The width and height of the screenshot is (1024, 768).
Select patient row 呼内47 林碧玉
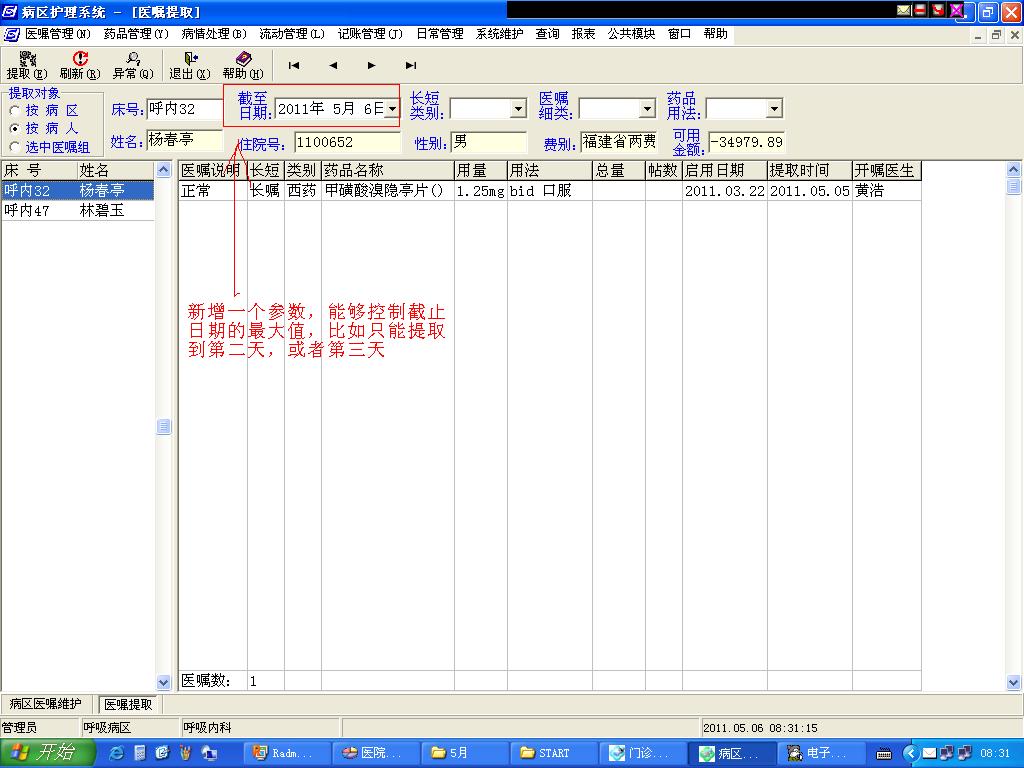coord(78,210)
